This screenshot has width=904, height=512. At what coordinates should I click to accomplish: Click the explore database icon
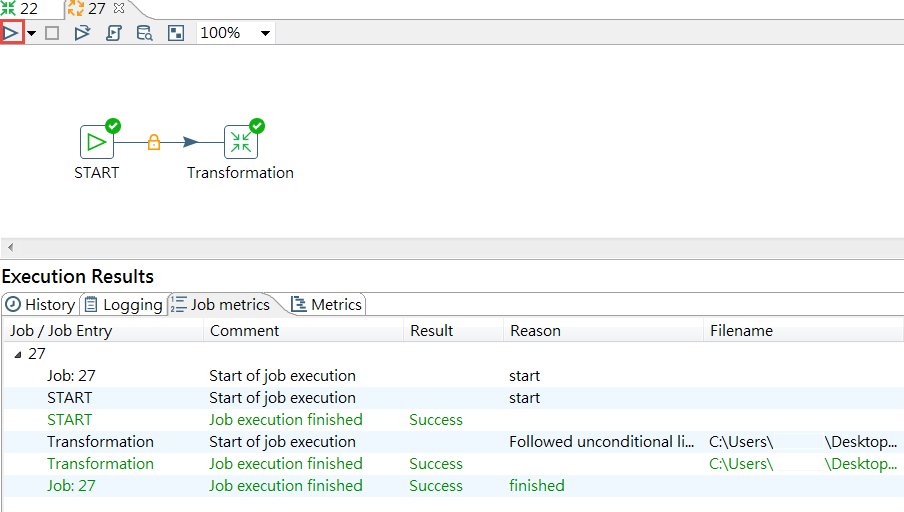click(144, 33)
